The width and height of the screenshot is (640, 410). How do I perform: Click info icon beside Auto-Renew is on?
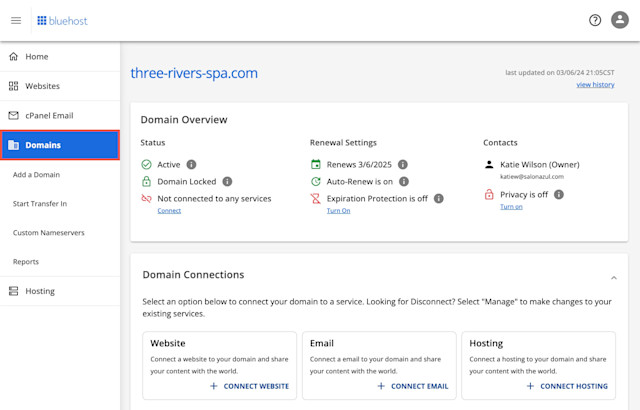pyautogui.click(x=404, y=182)
